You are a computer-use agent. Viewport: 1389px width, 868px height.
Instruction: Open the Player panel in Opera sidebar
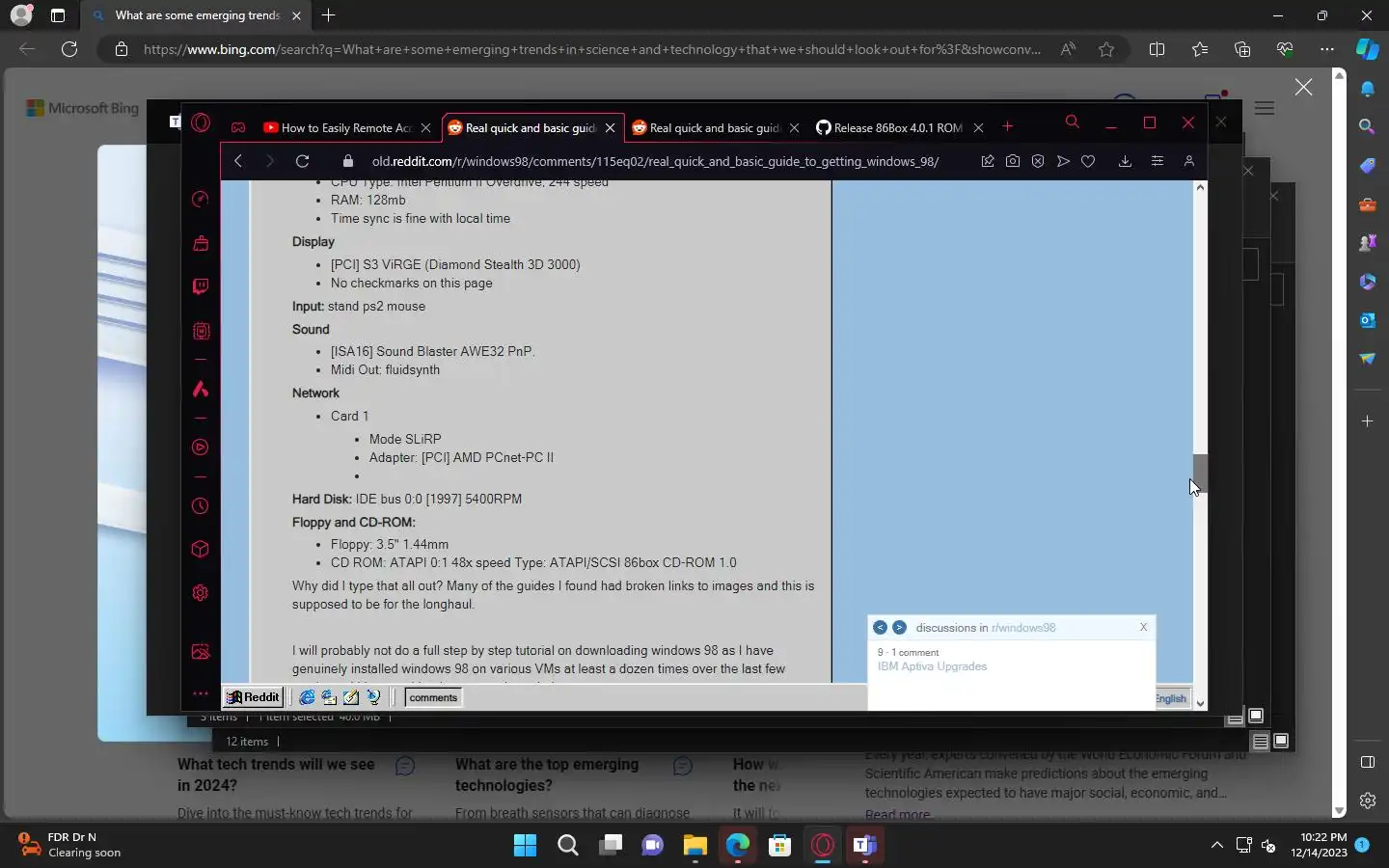pos(201,448)
